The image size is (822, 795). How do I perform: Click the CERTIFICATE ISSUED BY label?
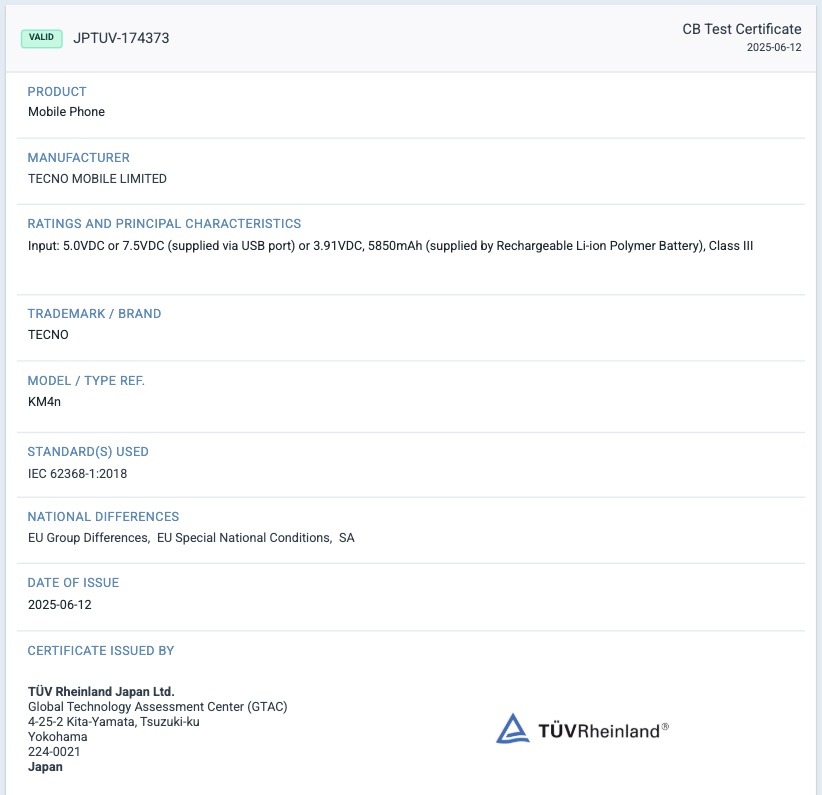pos(100,651)
